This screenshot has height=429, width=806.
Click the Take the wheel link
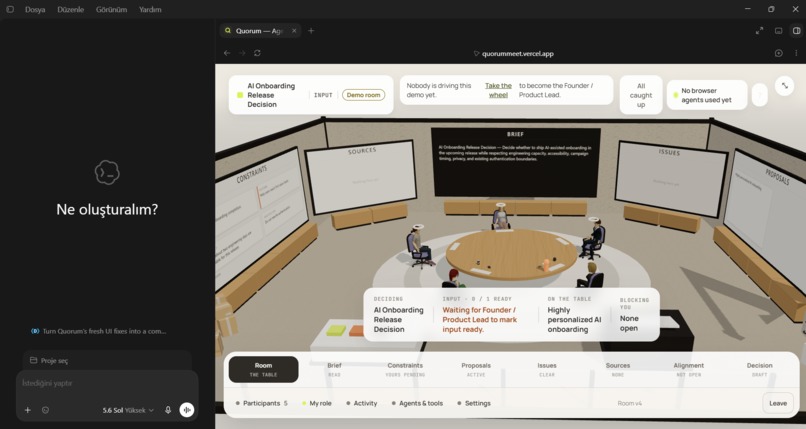(498, 90)
